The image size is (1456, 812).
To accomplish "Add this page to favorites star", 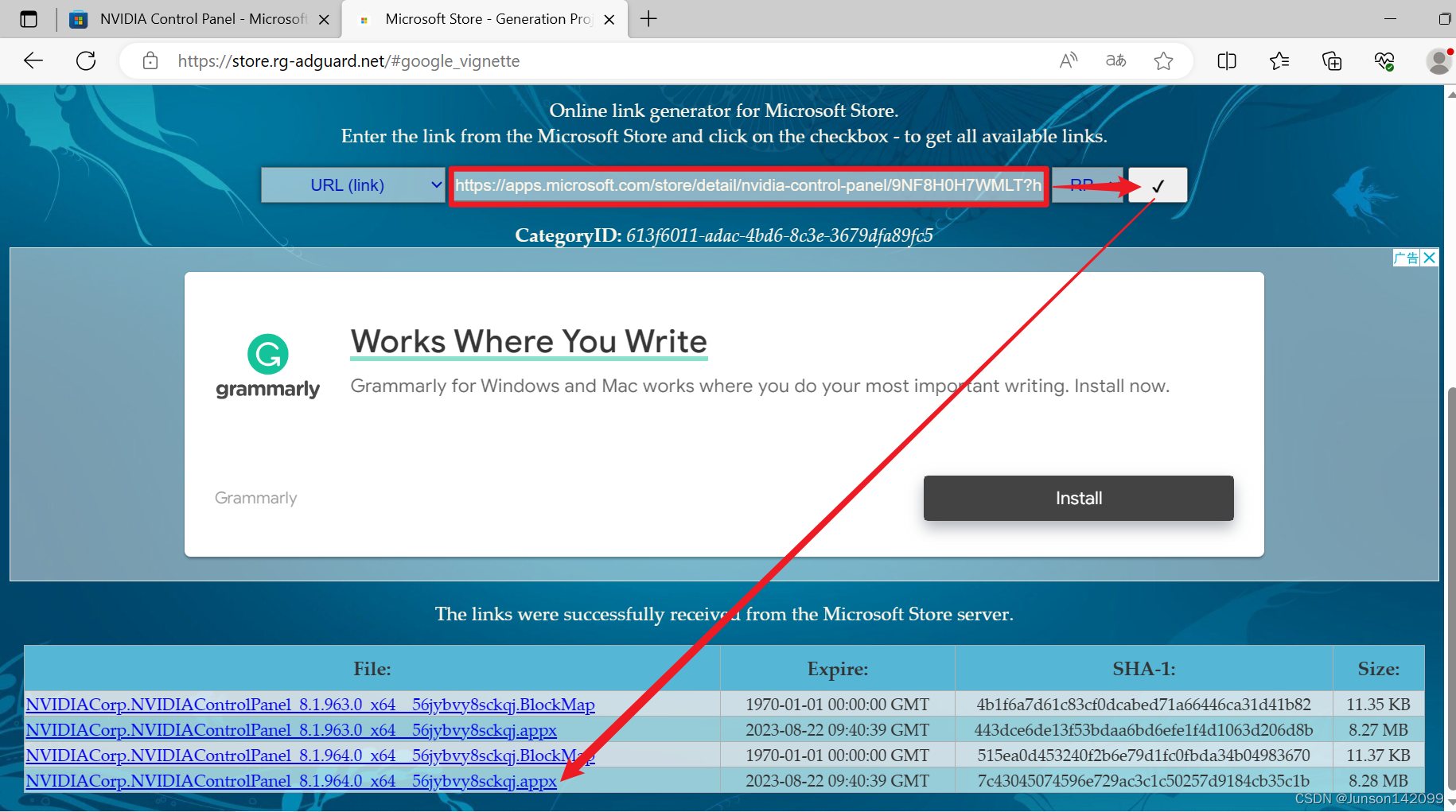I will click(1163, 60).
